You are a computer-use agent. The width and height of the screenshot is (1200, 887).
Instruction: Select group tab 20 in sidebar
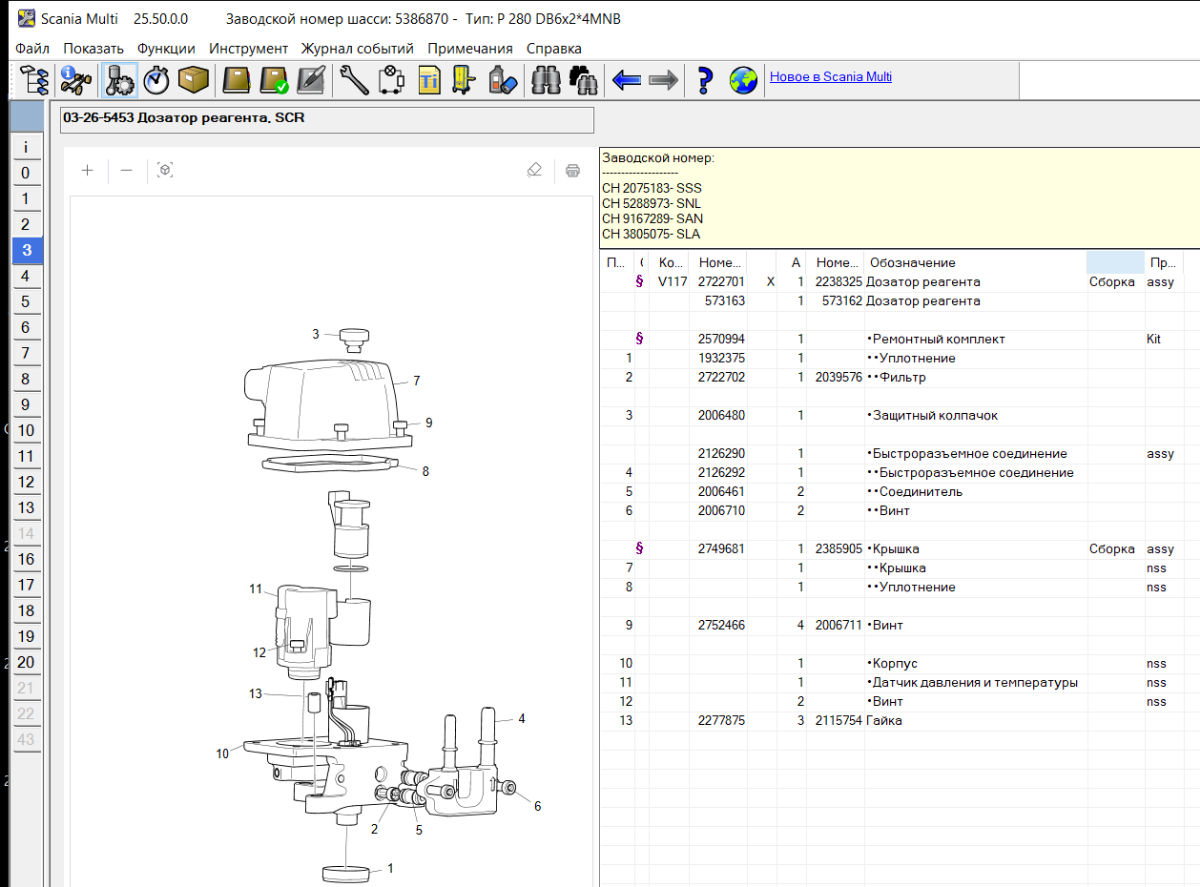27,662
